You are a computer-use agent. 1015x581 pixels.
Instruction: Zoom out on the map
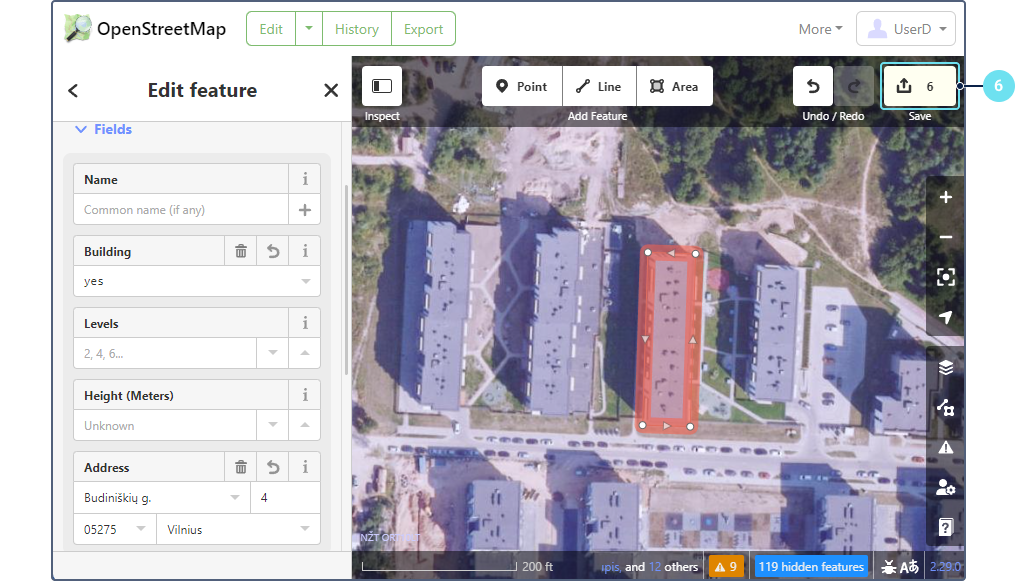(945, 238)
